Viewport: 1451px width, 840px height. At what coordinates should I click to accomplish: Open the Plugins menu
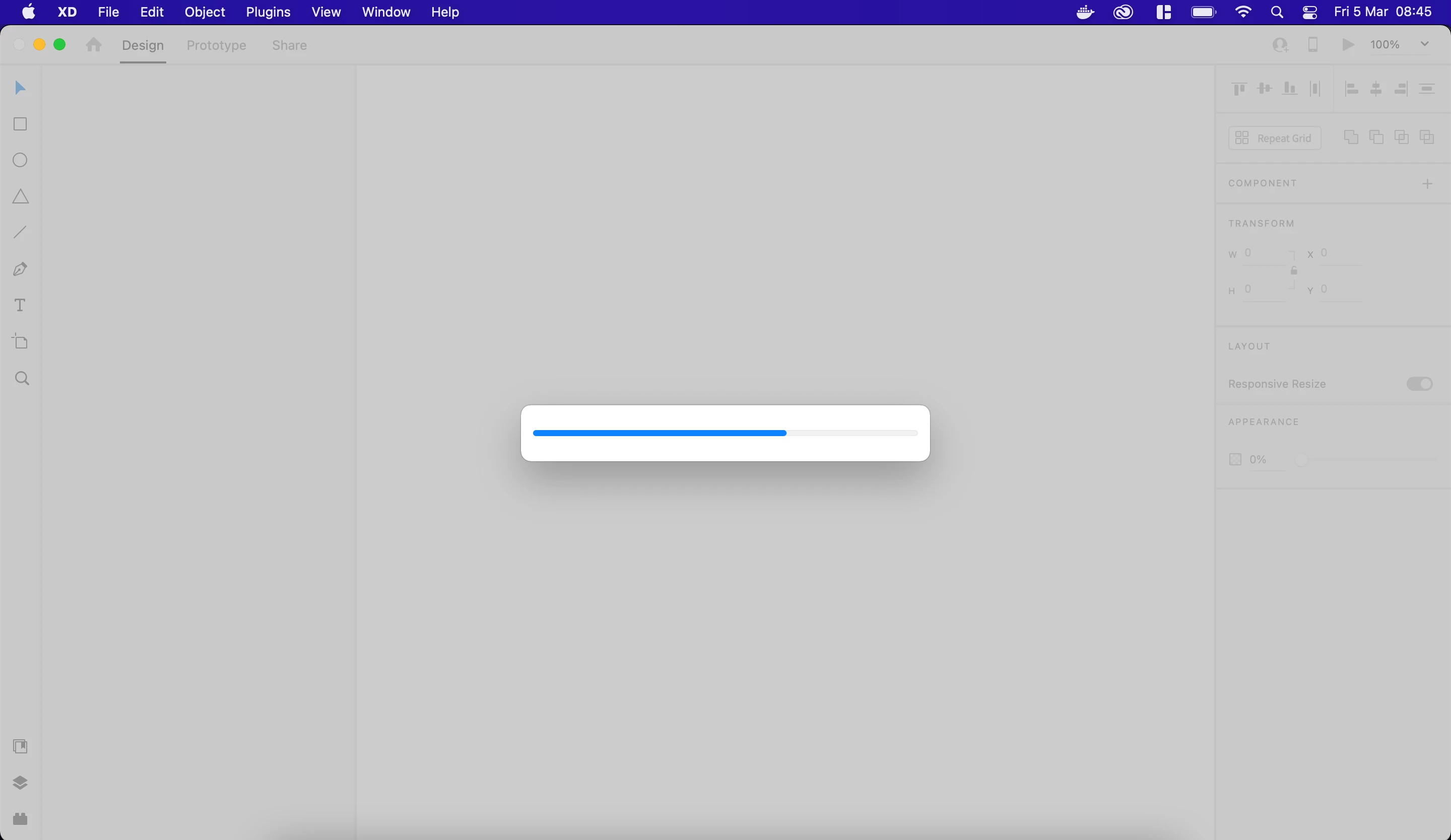pyautogui.click(x=268, y=12)
